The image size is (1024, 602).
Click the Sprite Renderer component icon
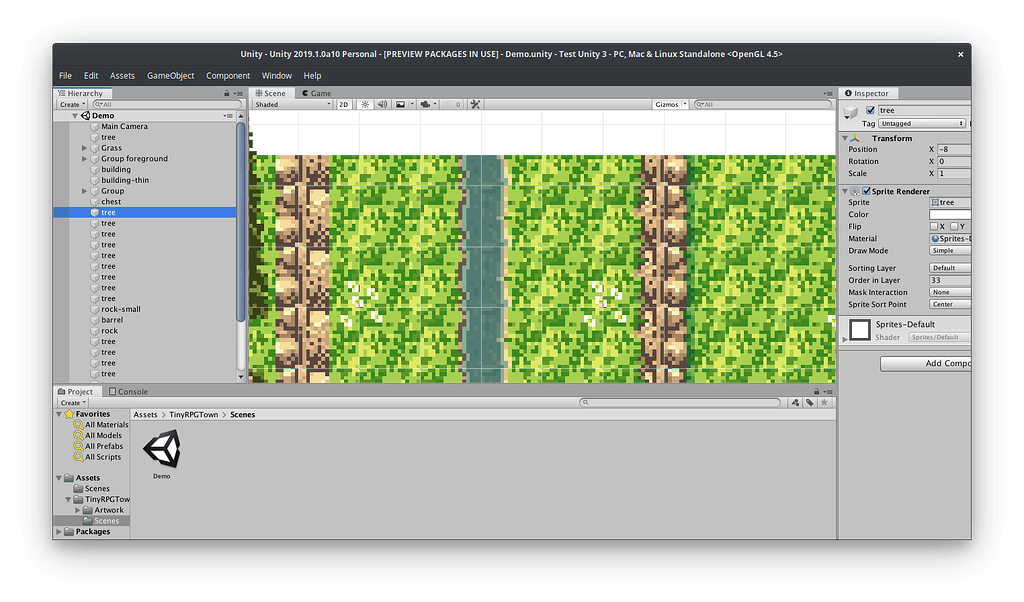[x=854, y=190]
